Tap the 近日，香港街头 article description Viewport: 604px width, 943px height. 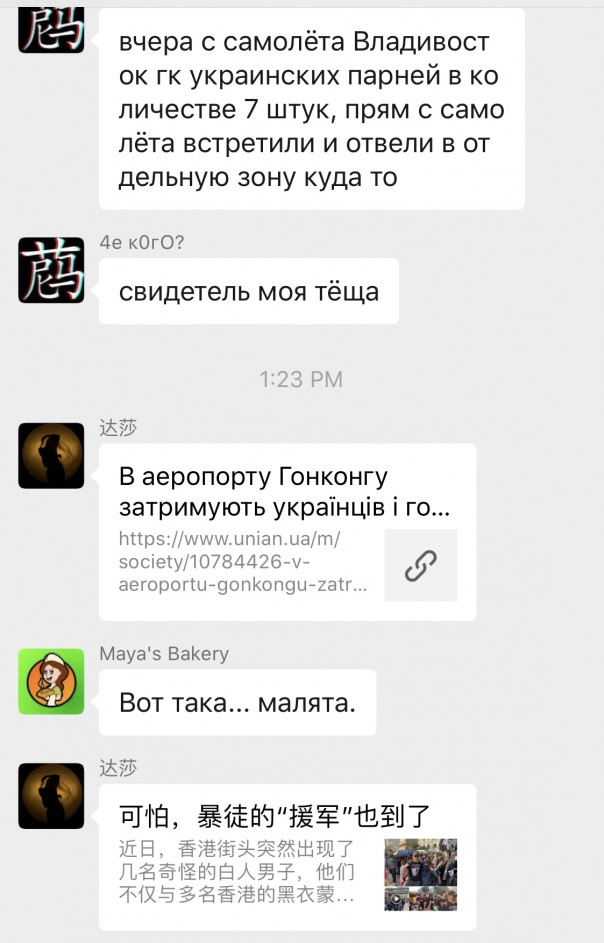[237, 871]
